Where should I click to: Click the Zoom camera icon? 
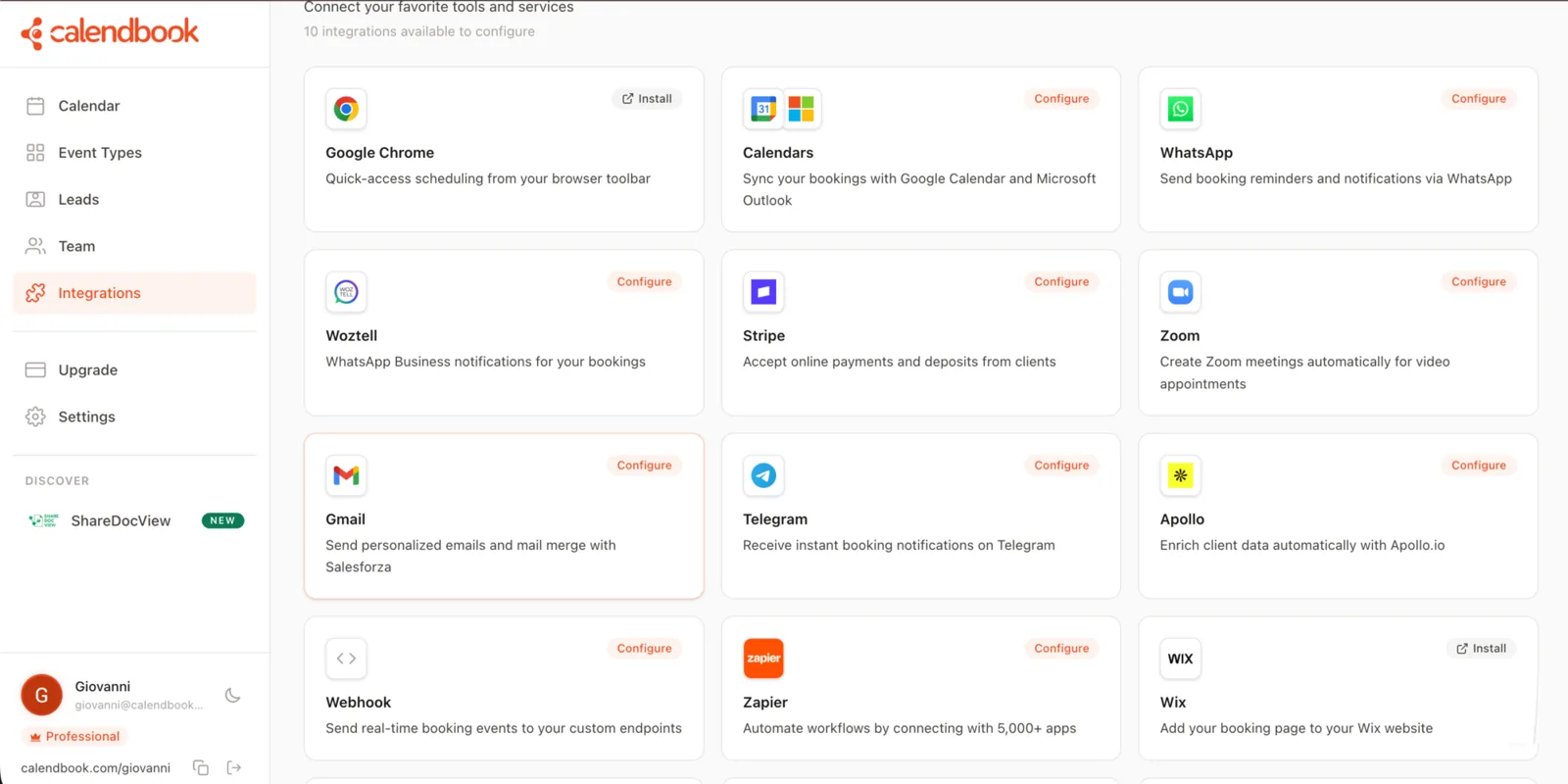tap(1181, 292)
